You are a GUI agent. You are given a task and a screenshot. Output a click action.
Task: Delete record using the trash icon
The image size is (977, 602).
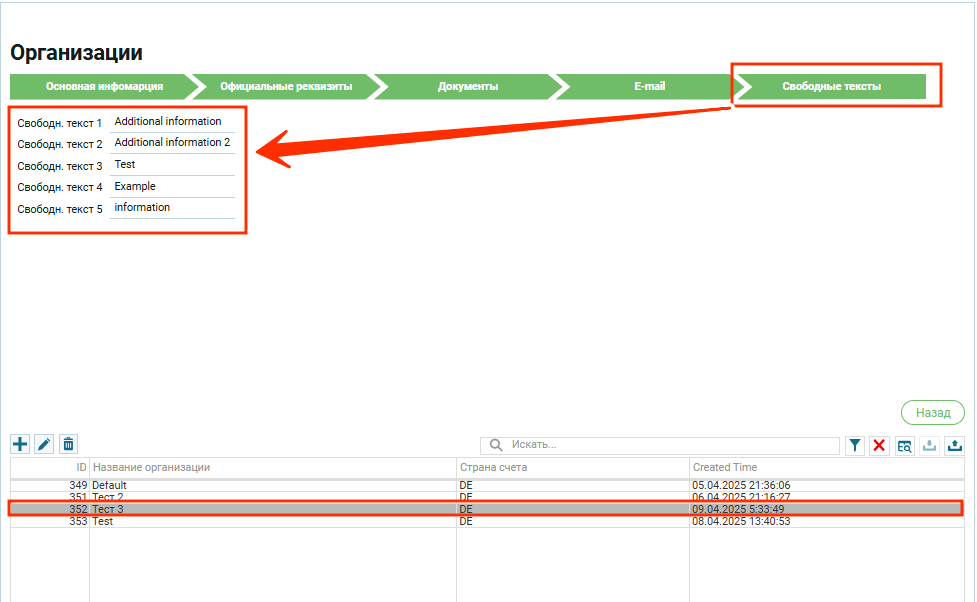(x=68, y=444)
